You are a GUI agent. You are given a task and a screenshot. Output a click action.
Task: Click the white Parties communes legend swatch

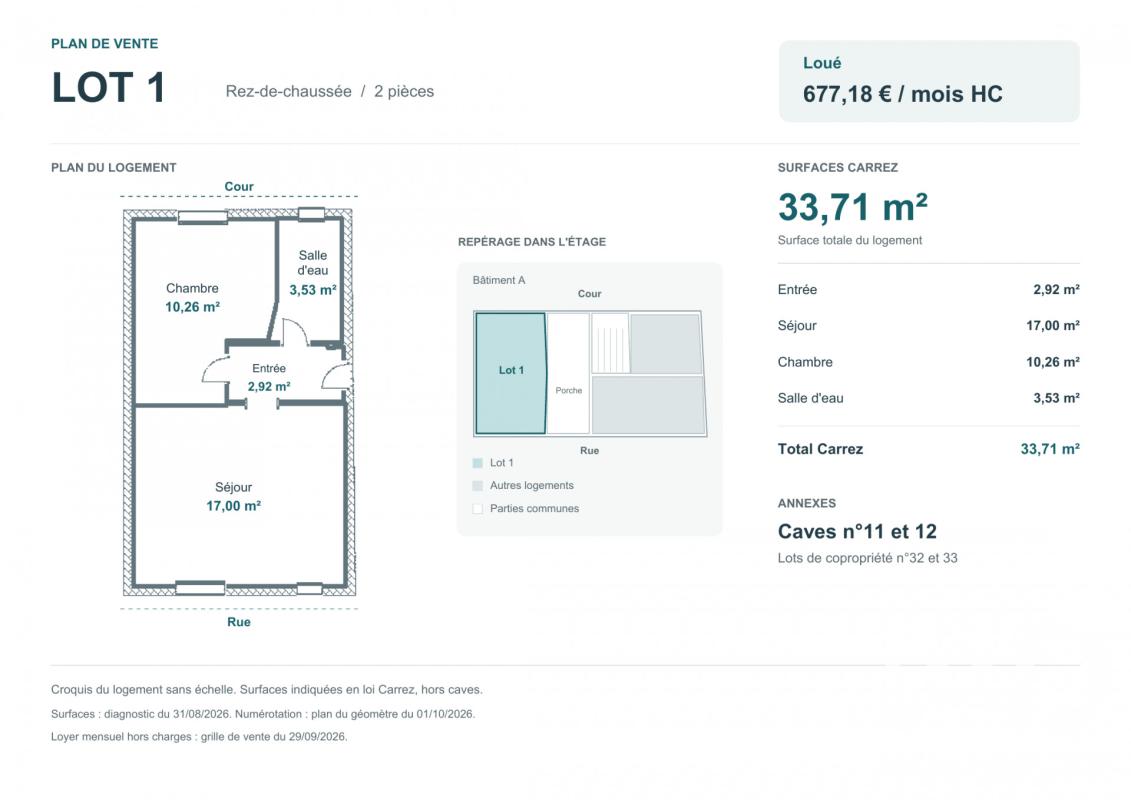coord(478,509)
